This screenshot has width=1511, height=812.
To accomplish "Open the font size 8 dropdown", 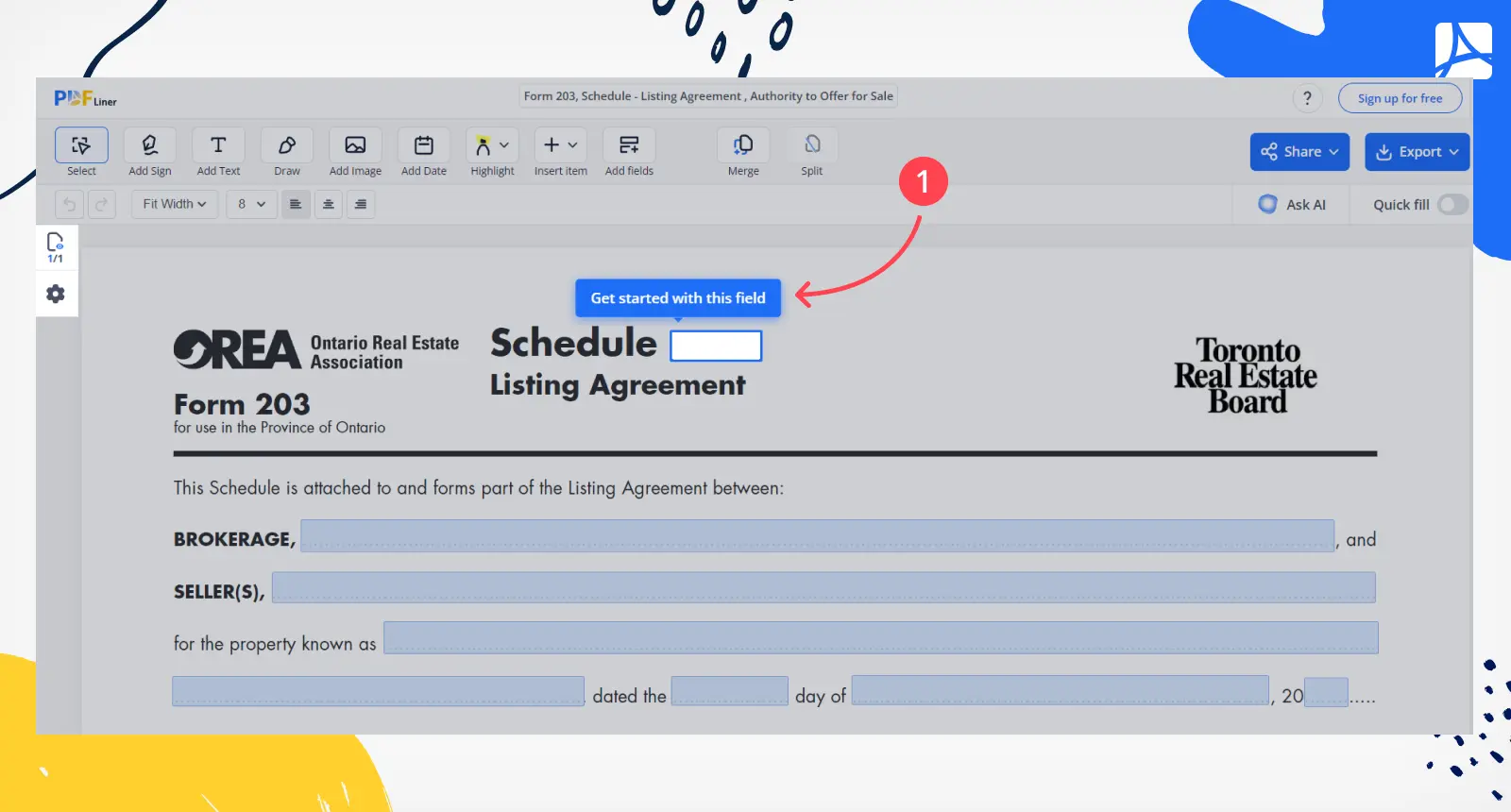I will click(x=251, y=204).
